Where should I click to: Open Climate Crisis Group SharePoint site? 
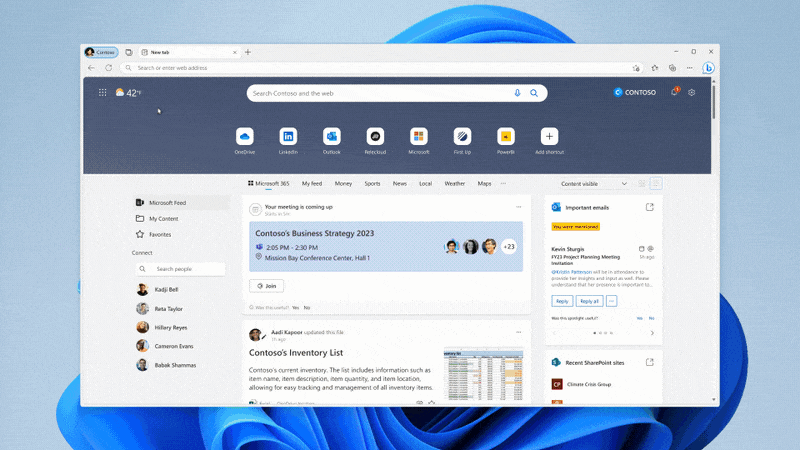582,384
